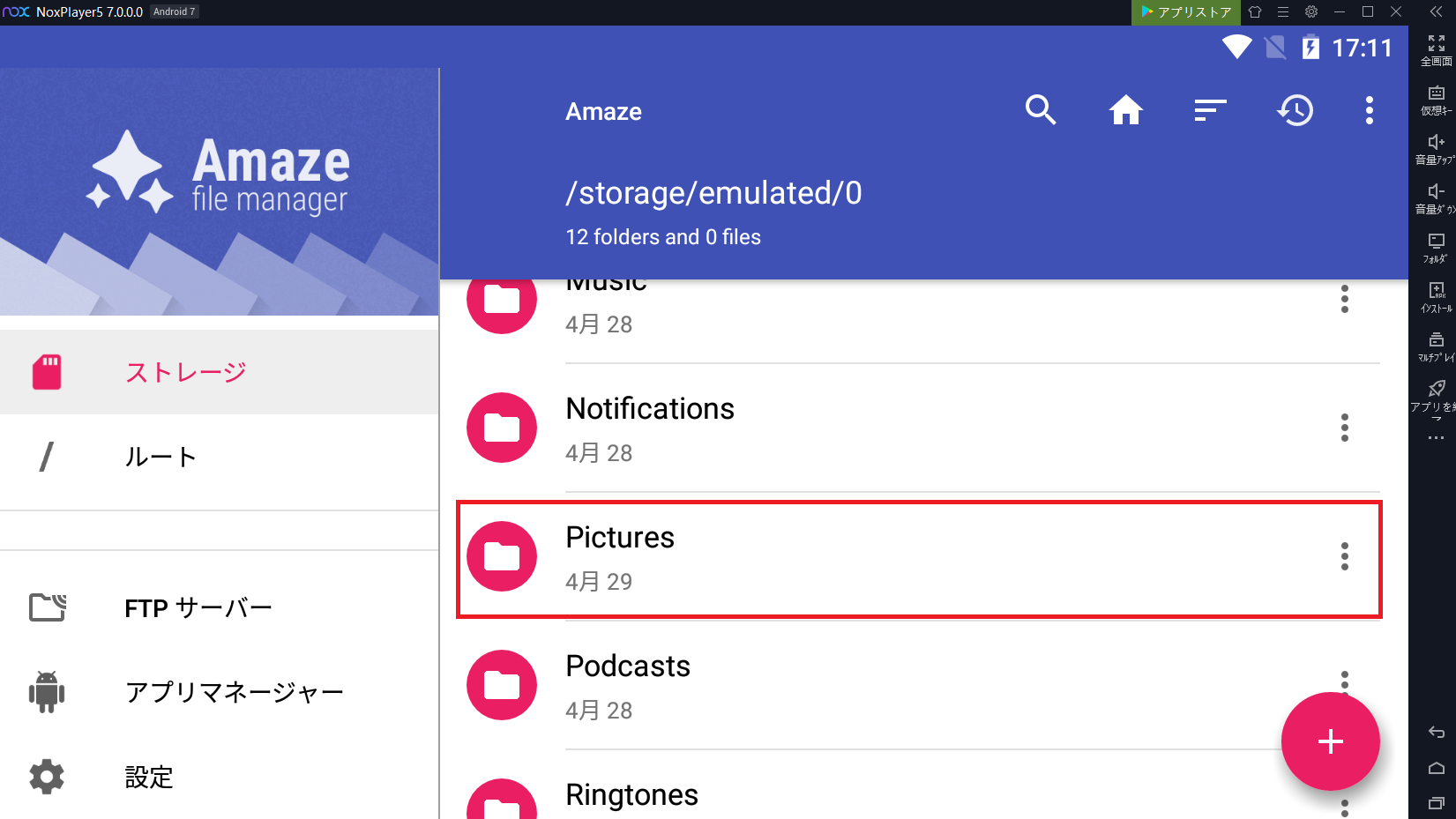Image resolution: width=1456 pixels, height=819 pixels.
Task: Open options menu for Music folder
Action: 1345,299
